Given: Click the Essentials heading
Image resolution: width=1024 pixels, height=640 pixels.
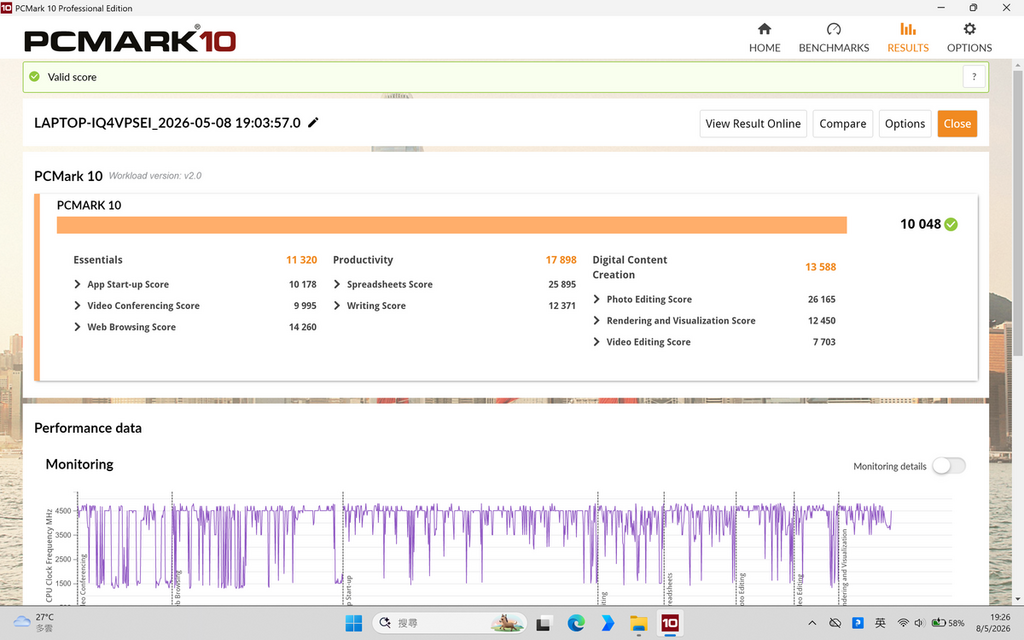Looking at the screenshot, I should (x=98, y=260).
